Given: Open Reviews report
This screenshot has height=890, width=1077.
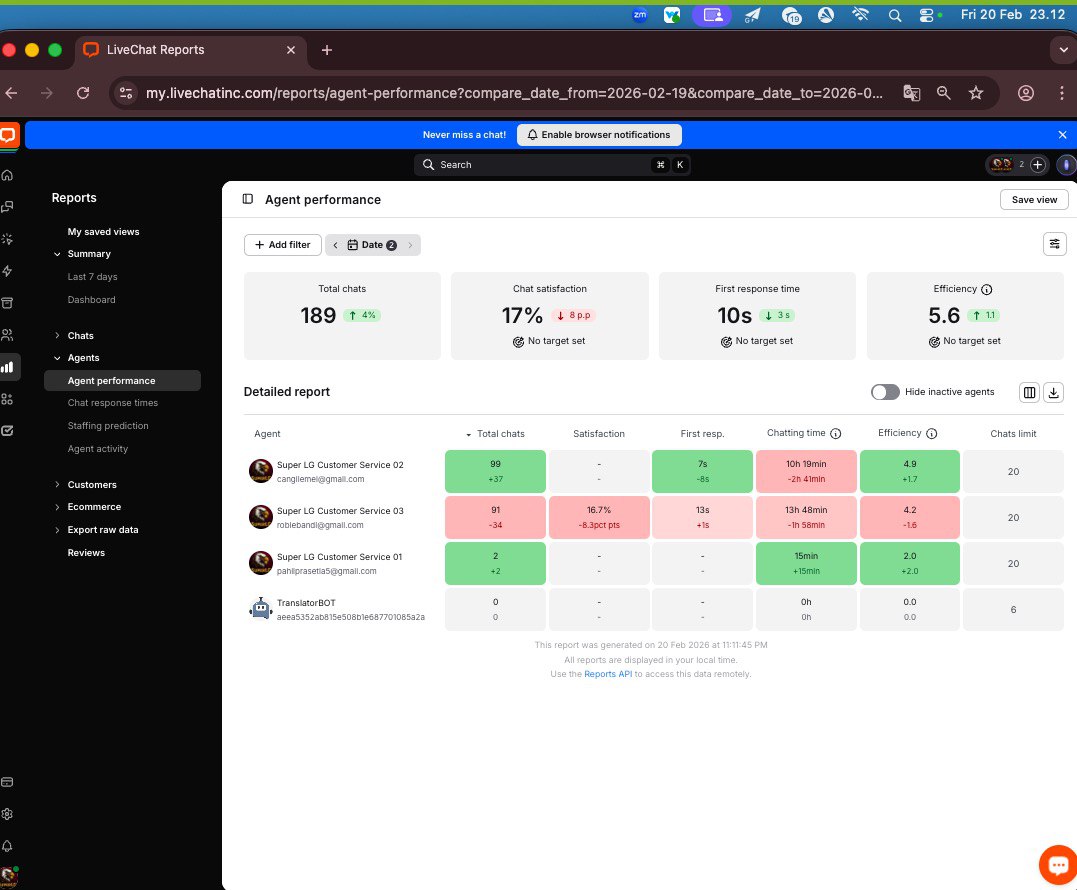Looking at the screenshot, I should (86, 553).
